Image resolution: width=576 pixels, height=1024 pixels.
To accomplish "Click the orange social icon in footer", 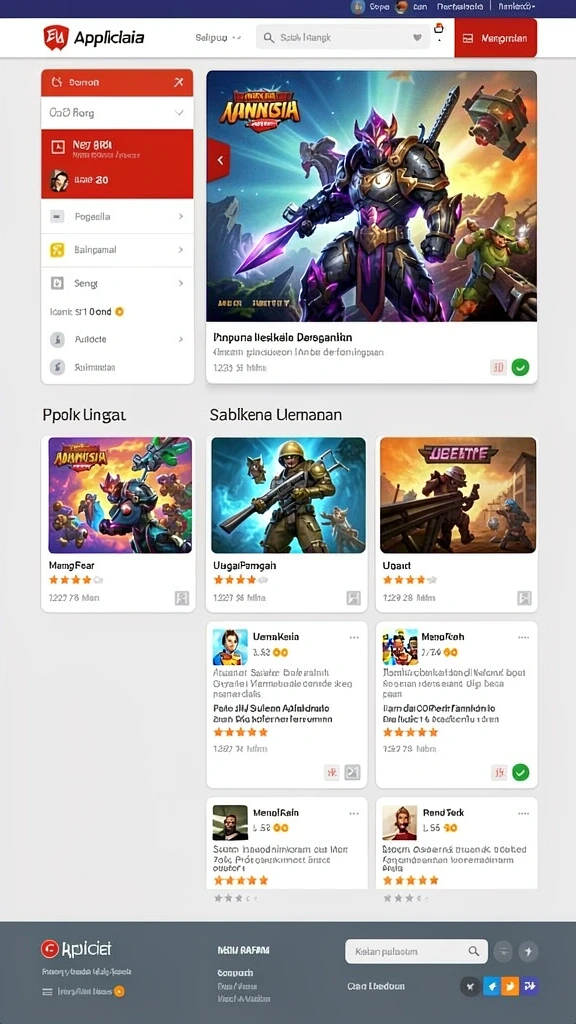I will click(510, 986).
